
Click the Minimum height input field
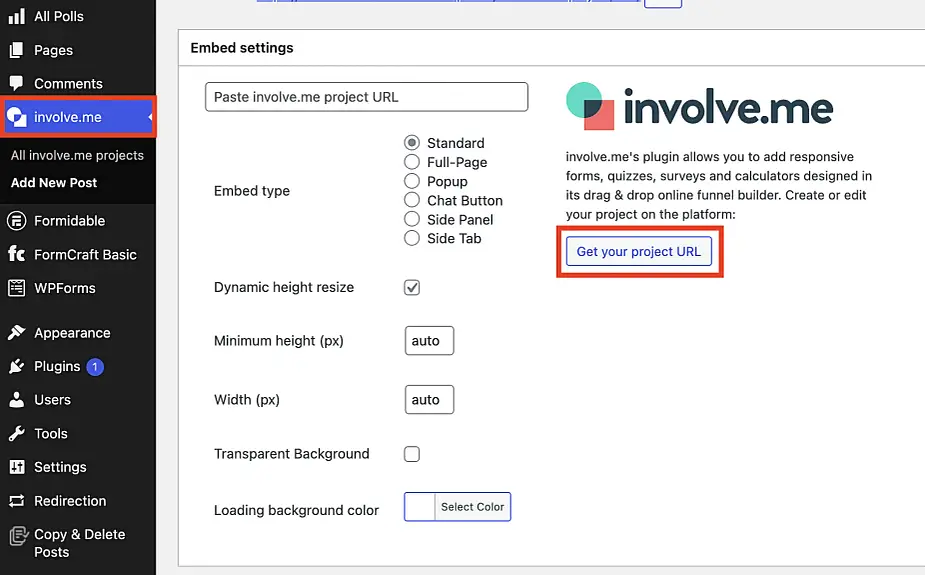pos(429,341)
